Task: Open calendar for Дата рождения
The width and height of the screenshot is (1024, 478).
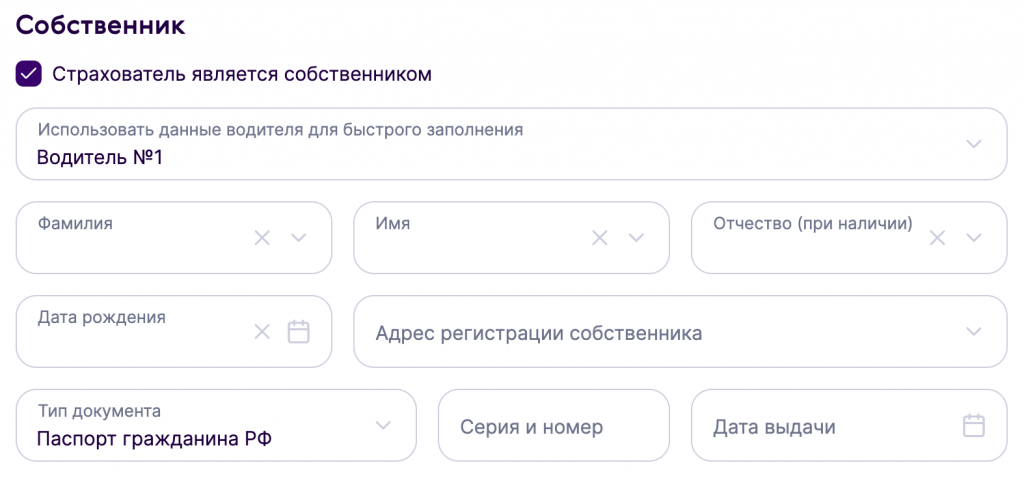Action: point(298,332)
